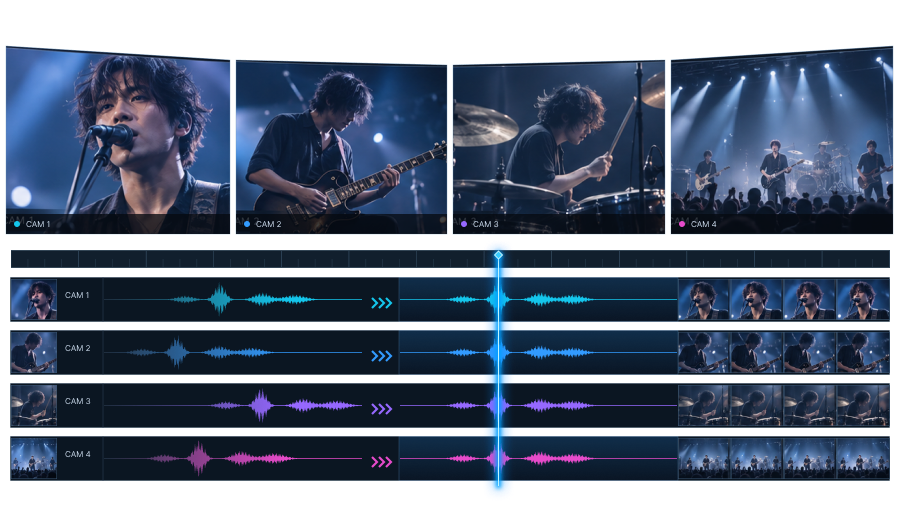Click the last filmstrip frame on the CAM 2 track

863,352
